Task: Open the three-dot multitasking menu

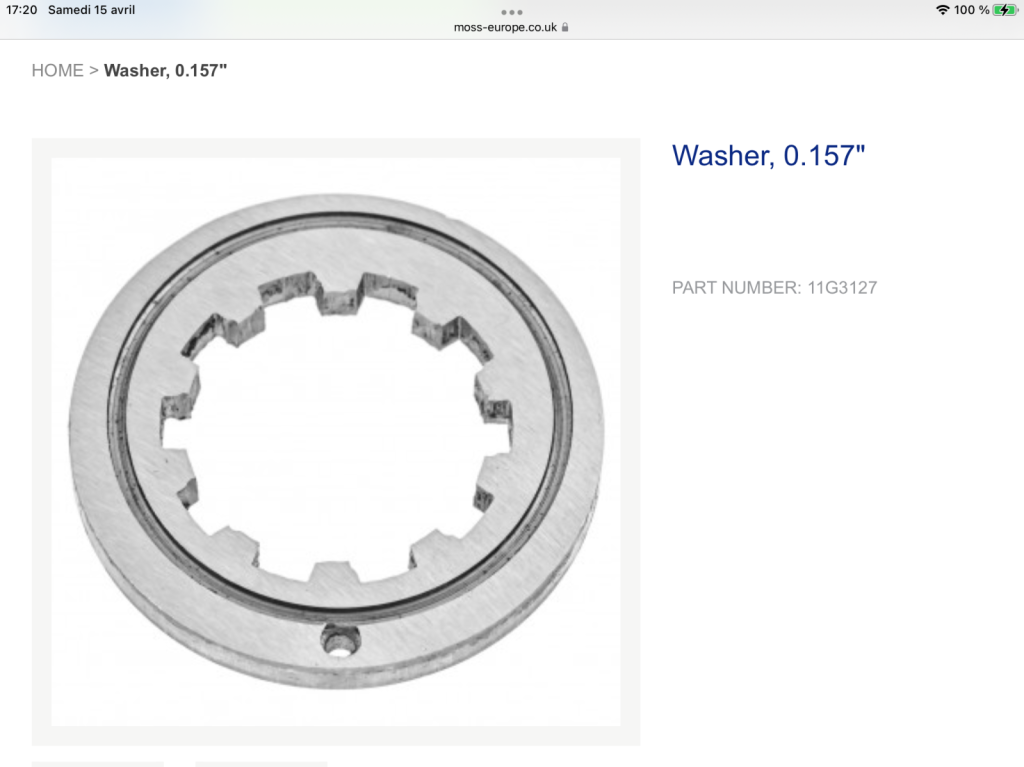Action: tap(511, 12)
